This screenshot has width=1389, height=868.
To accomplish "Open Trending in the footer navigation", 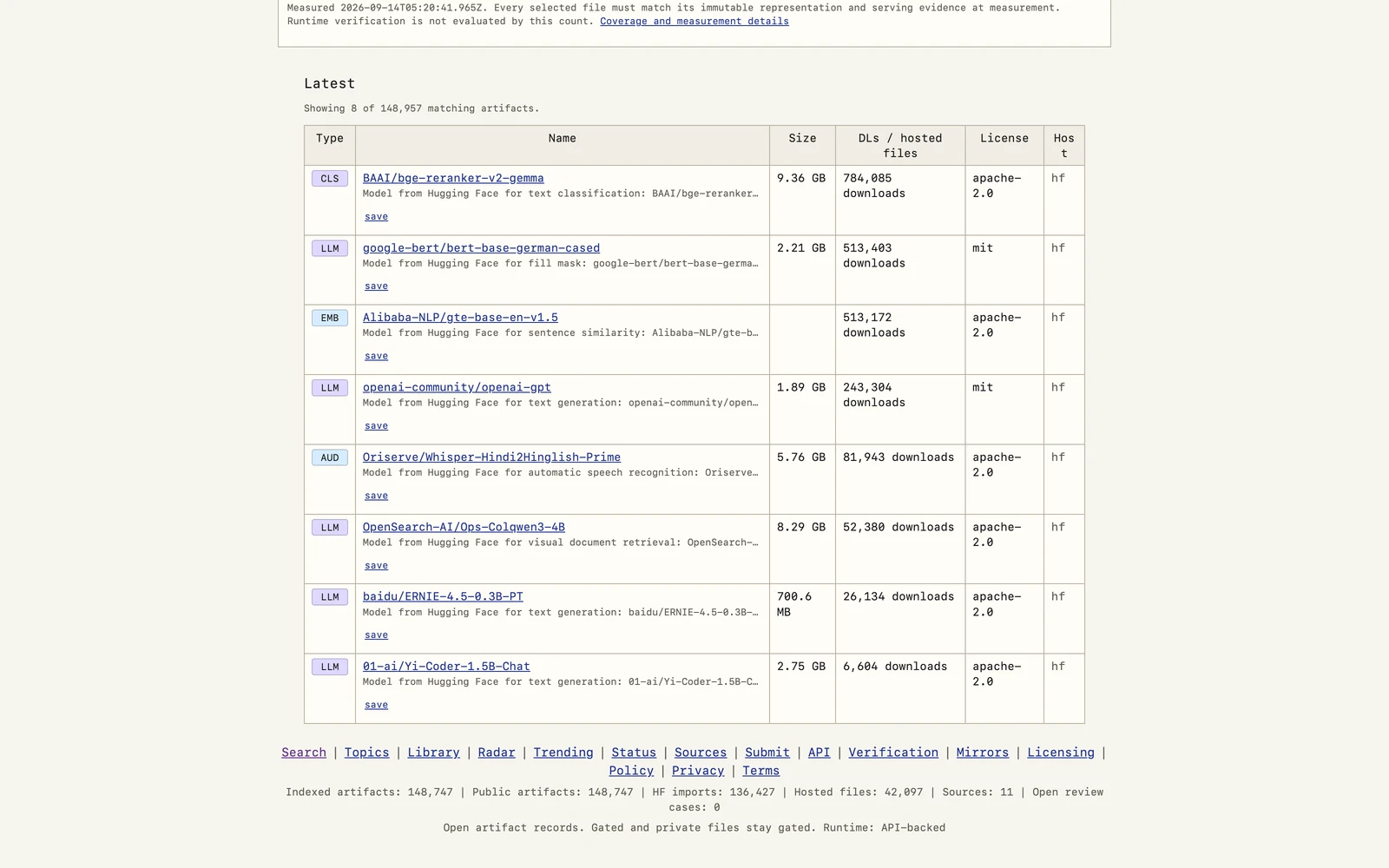I will click(x=563, y=753).
